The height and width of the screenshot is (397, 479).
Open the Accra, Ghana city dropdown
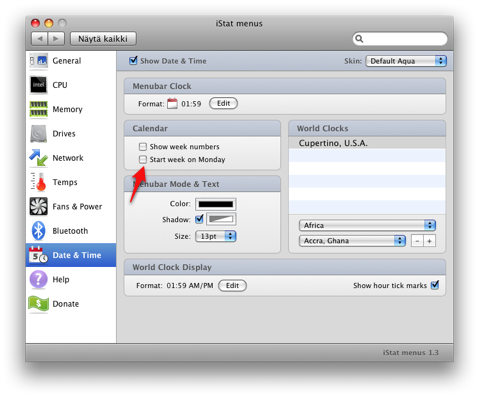(x=352, y=241)
